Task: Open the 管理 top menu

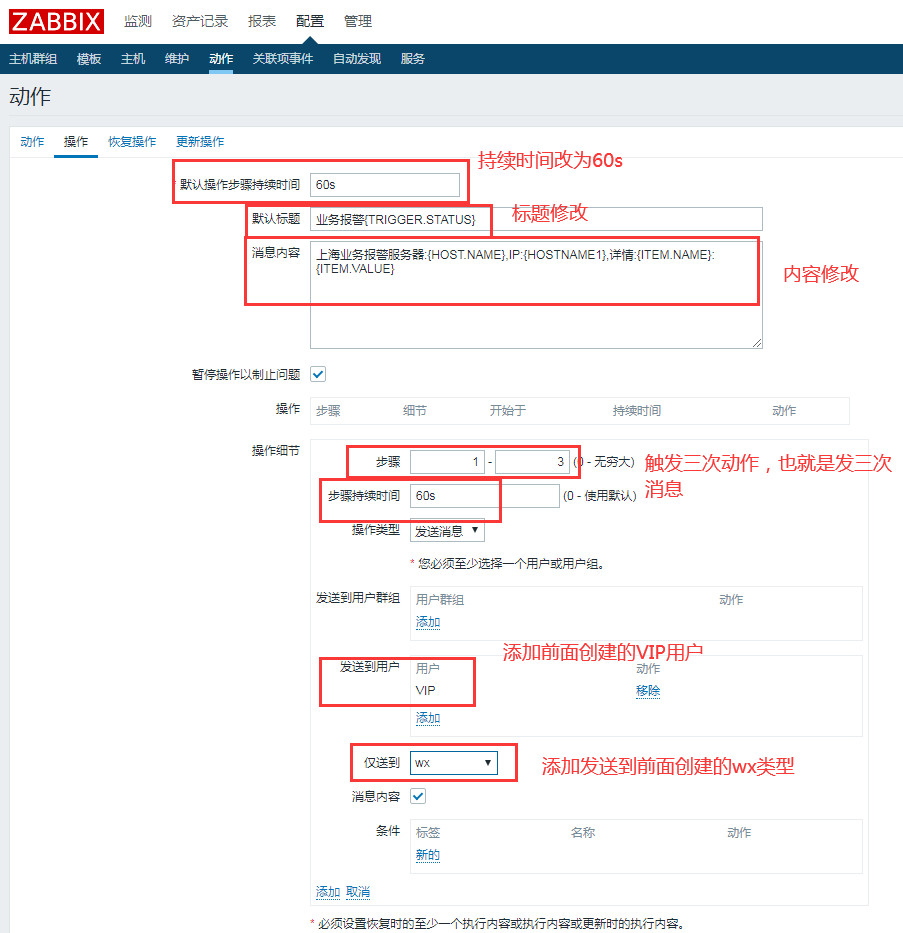Action: (358, 21)
